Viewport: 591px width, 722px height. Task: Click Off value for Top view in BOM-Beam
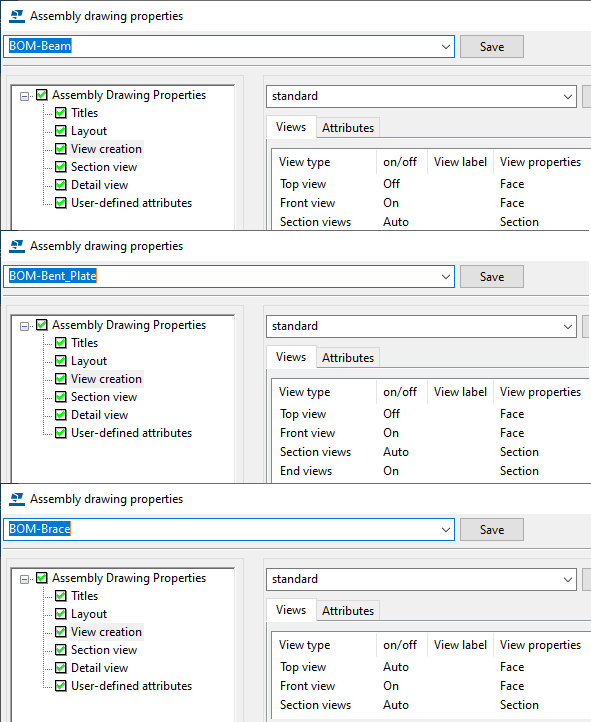tap(391, 184)
